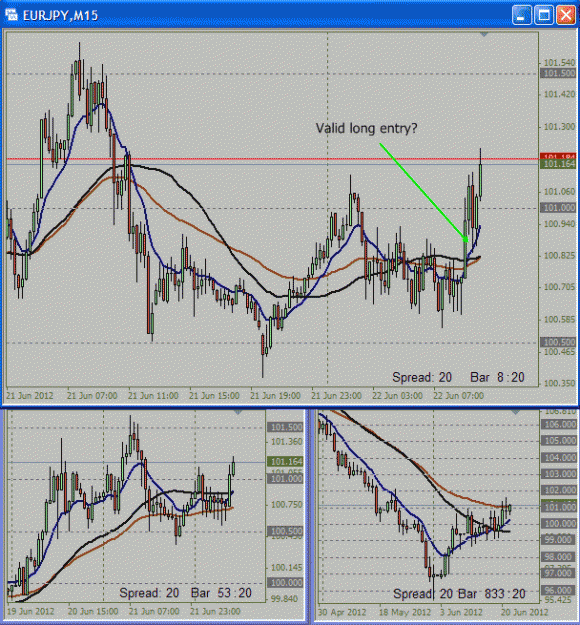The height and width of the screenshot is (625, 580).
Task: Click the 106.000 level label in the bottom-right chart
Action: point(559,425)
